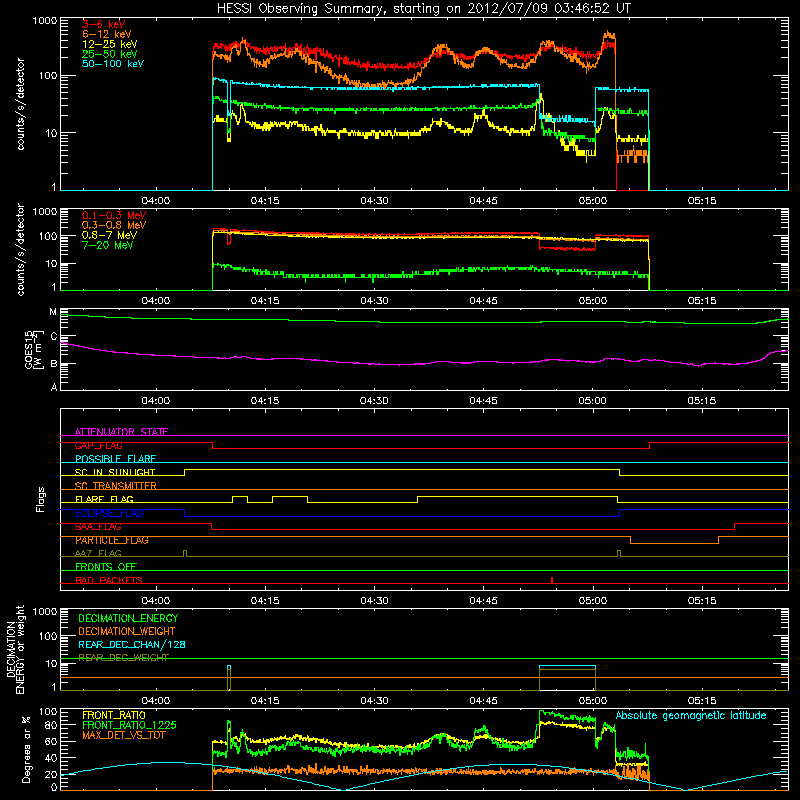
Task: Click the MAX_DET_VS_TOT legend label
Action: (123, 735)
